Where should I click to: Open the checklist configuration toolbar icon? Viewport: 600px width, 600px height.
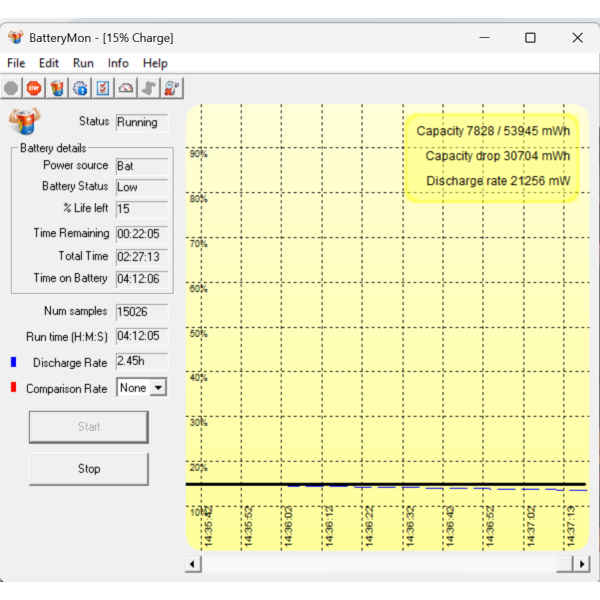(x=103, y=88)
